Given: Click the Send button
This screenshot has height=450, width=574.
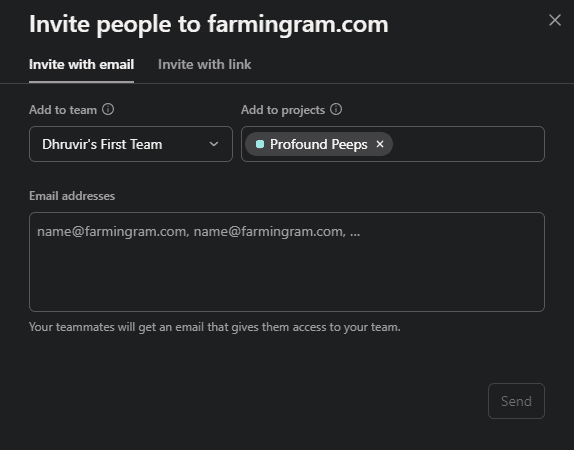Looking at the screenshot, I should (x=516, y=401).
